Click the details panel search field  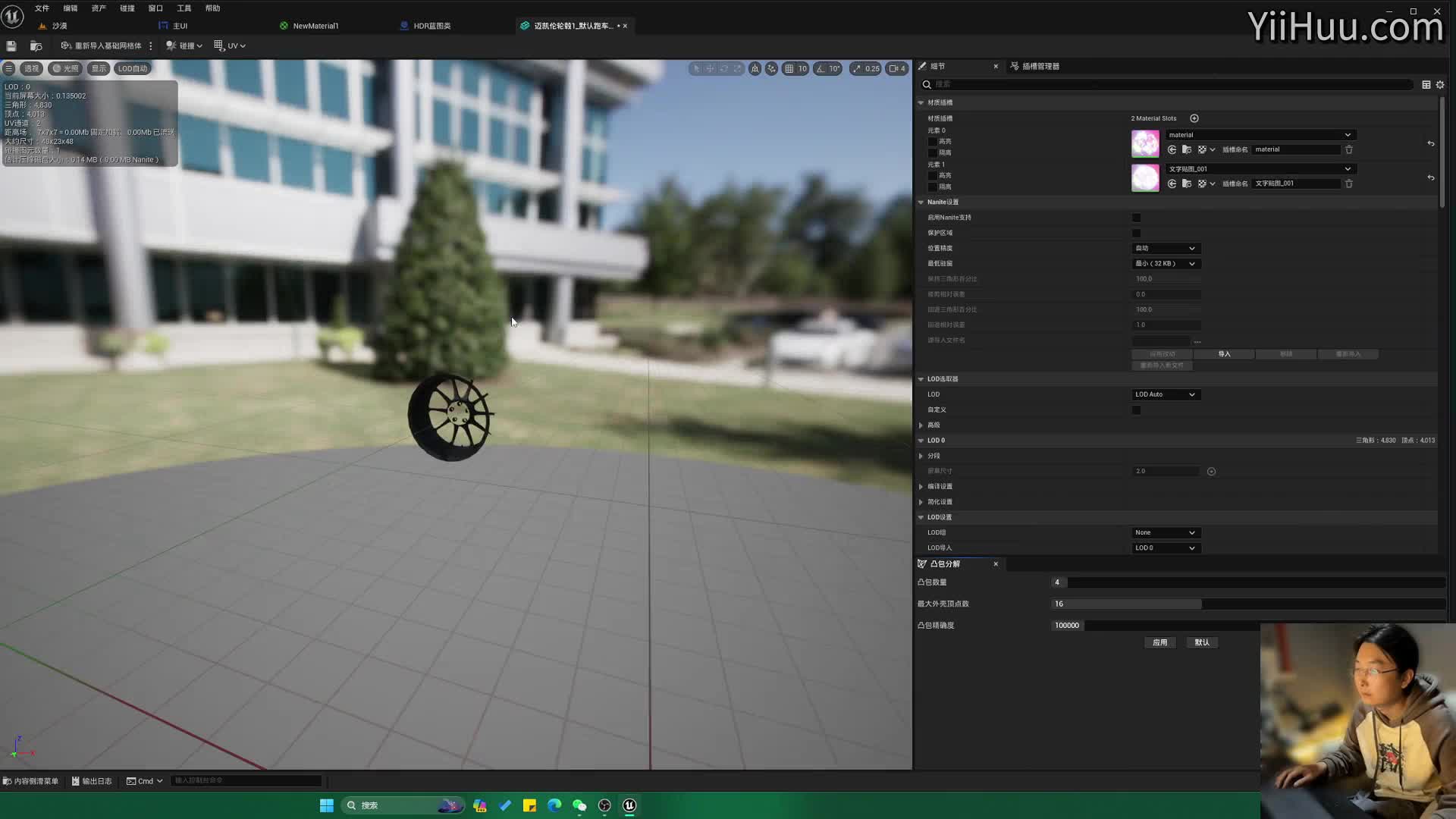pyautogui.click(x=1168, y=84)
